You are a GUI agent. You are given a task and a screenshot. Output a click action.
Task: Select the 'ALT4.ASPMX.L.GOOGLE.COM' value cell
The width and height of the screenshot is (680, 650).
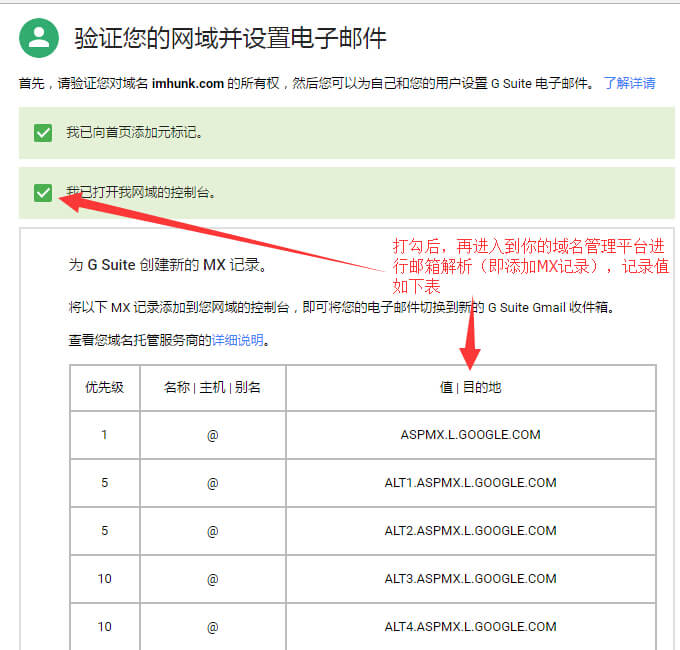(471, 627)
